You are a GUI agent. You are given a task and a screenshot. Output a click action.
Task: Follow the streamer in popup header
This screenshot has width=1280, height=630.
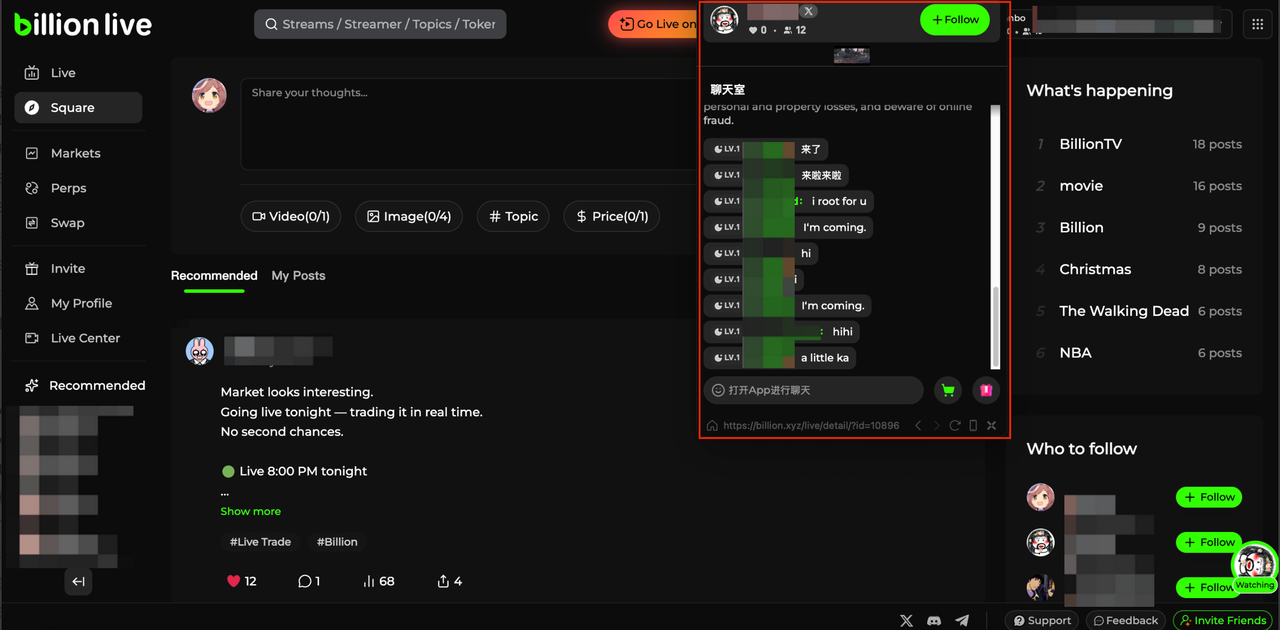tap(954, 20)
